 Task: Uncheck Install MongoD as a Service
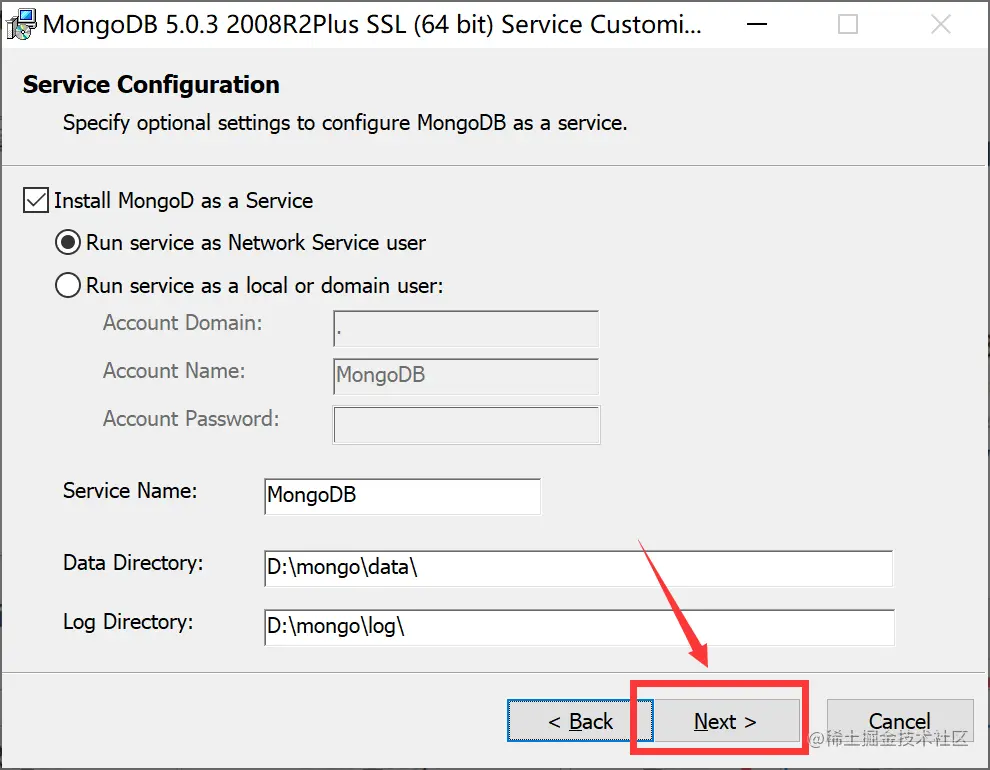tap(36, 201)
